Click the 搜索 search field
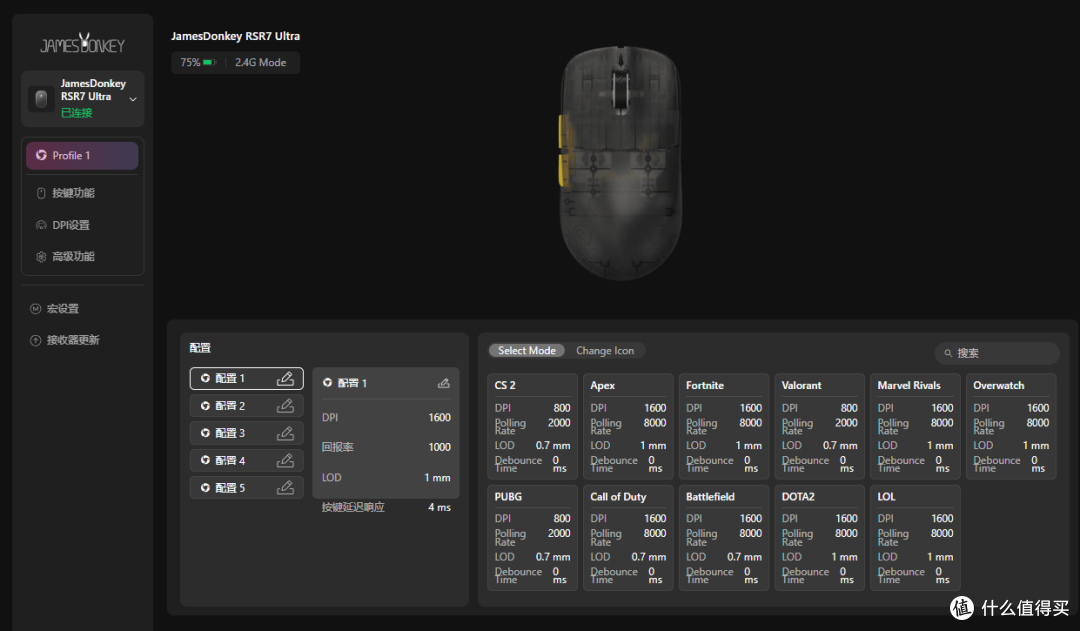This screenshot has width=1080, height=631. click(997, 353)
